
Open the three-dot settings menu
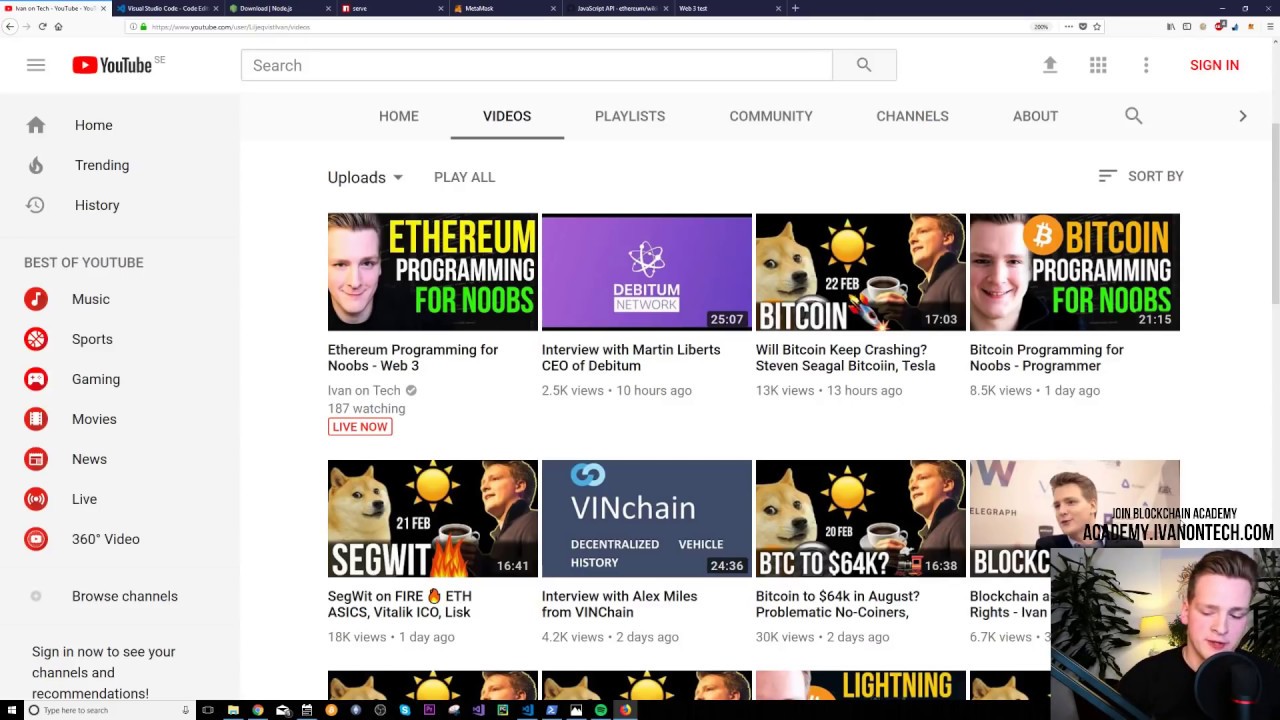point(1146,65)
